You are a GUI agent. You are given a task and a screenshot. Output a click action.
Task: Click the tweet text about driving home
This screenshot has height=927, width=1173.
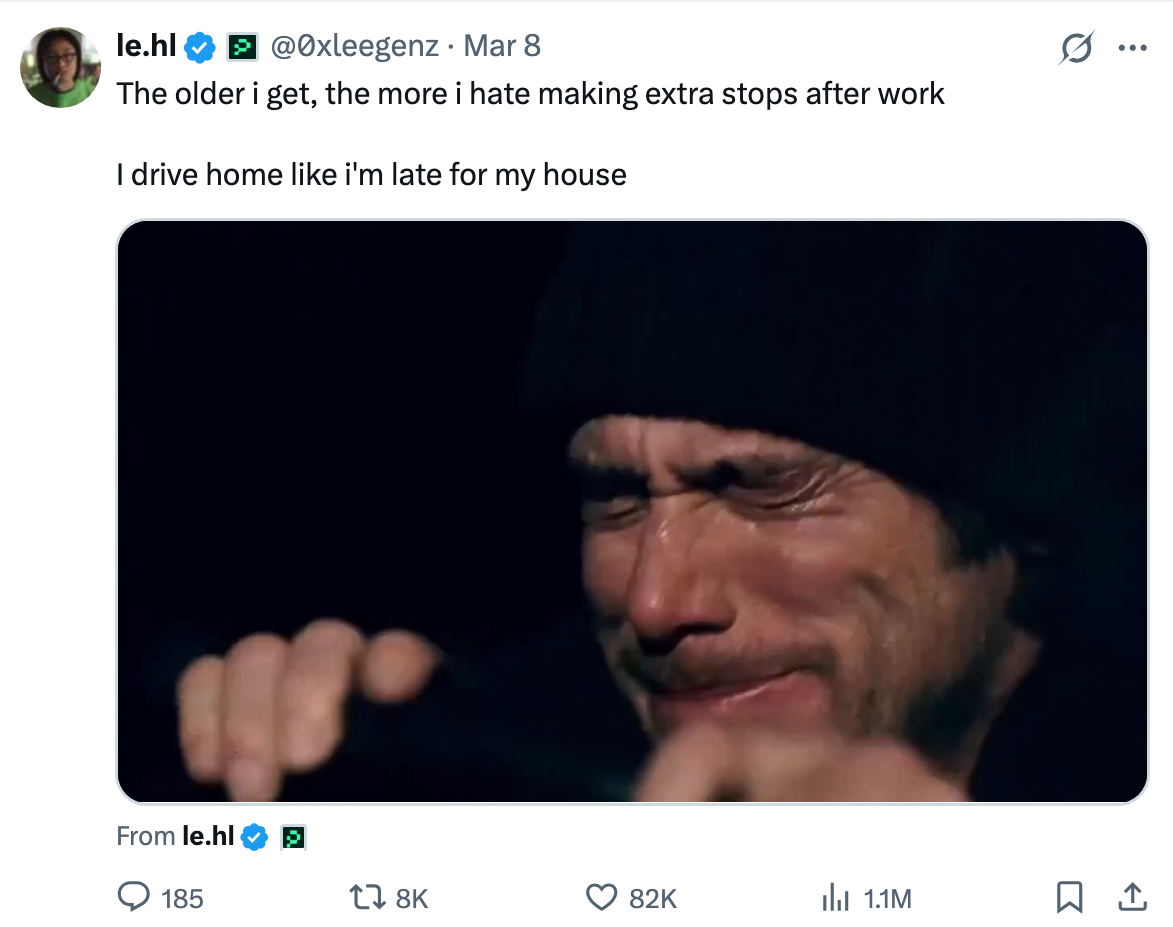[x=371, y=175]
